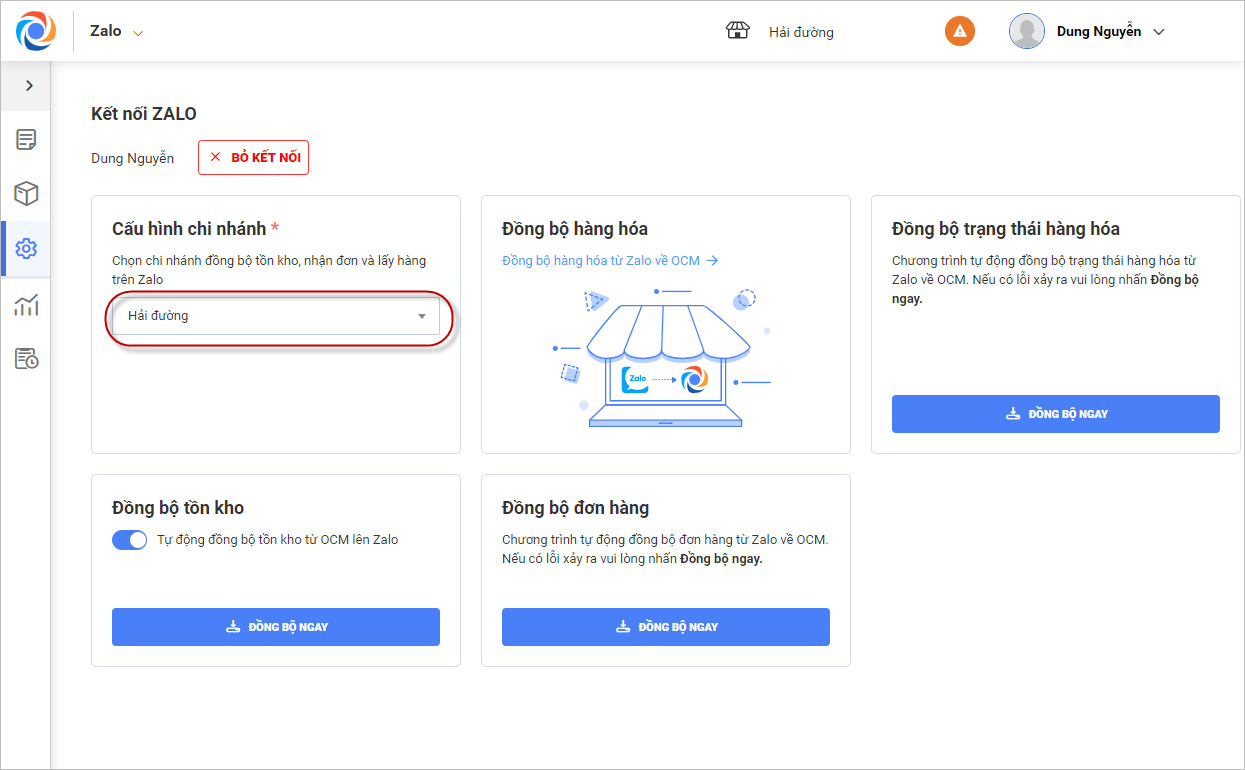Expand the collapsed left sidebar
This screenshot has height=770, width=1245.
click(29, 86)
